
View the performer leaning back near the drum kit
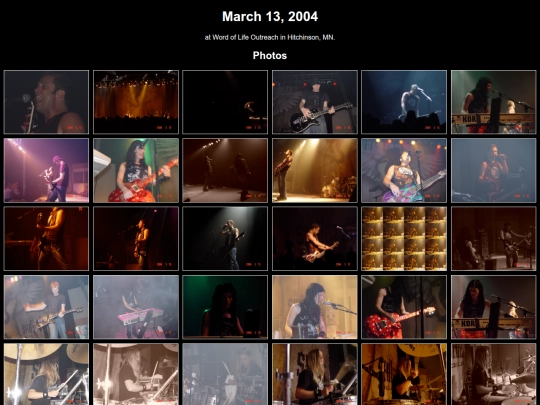(315, 170)
